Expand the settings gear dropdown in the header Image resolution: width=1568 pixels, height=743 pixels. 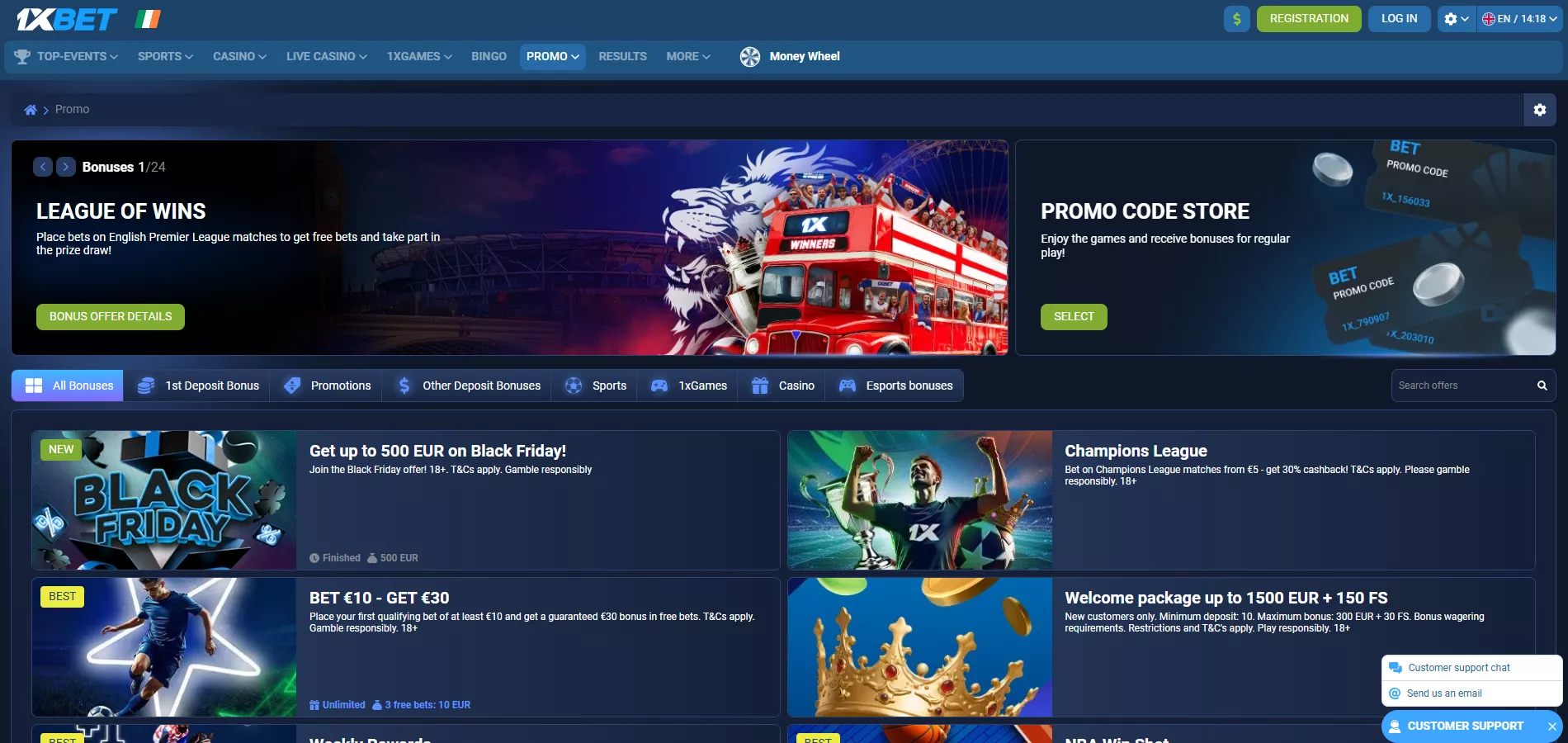point(1456,17)
